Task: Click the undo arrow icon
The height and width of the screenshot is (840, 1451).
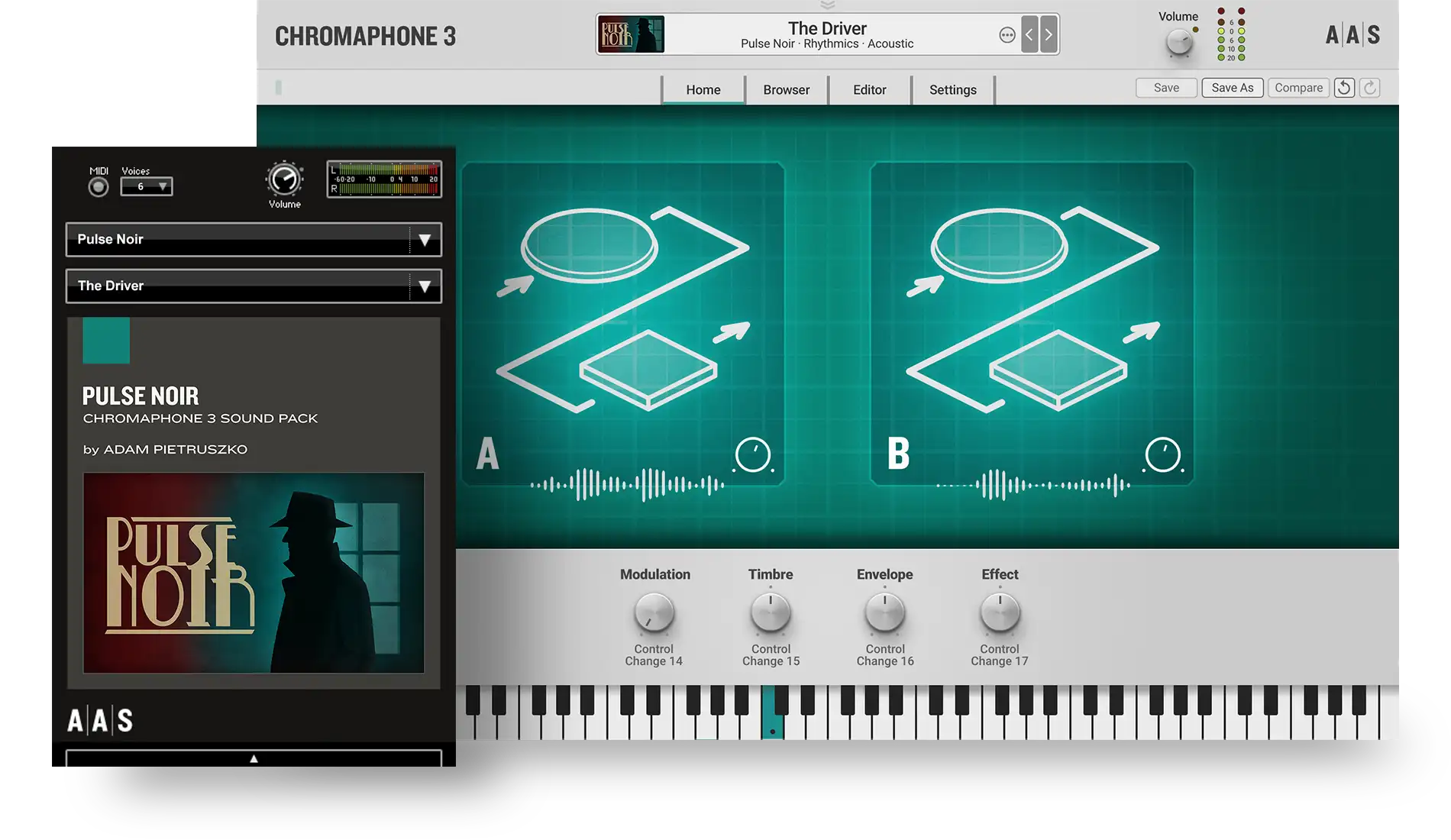Action: 1344,88
